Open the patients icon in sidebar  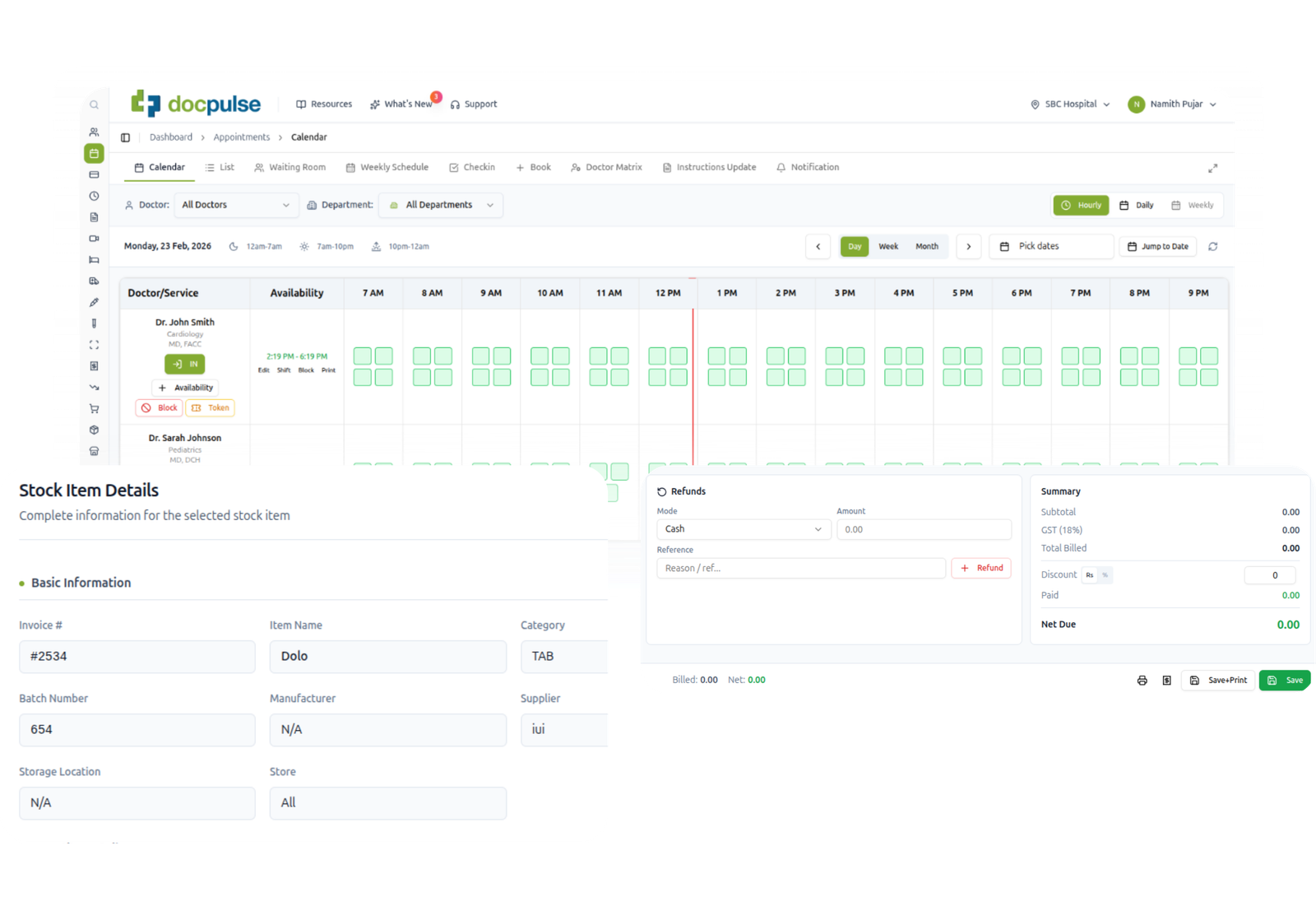tap(94, 132)
